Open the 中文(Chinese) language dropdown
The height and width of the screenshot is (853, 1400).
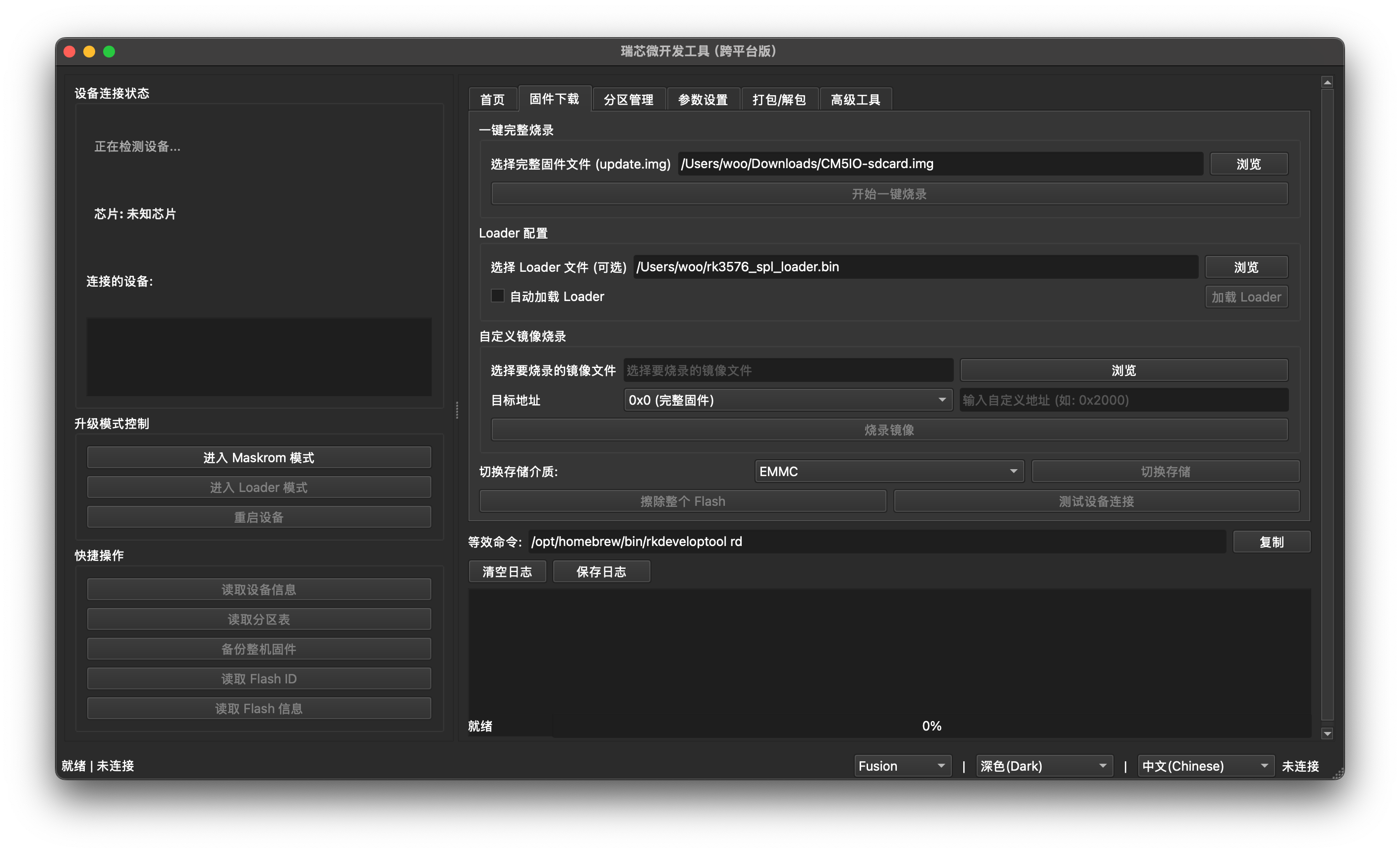[x=1206, y=766]
